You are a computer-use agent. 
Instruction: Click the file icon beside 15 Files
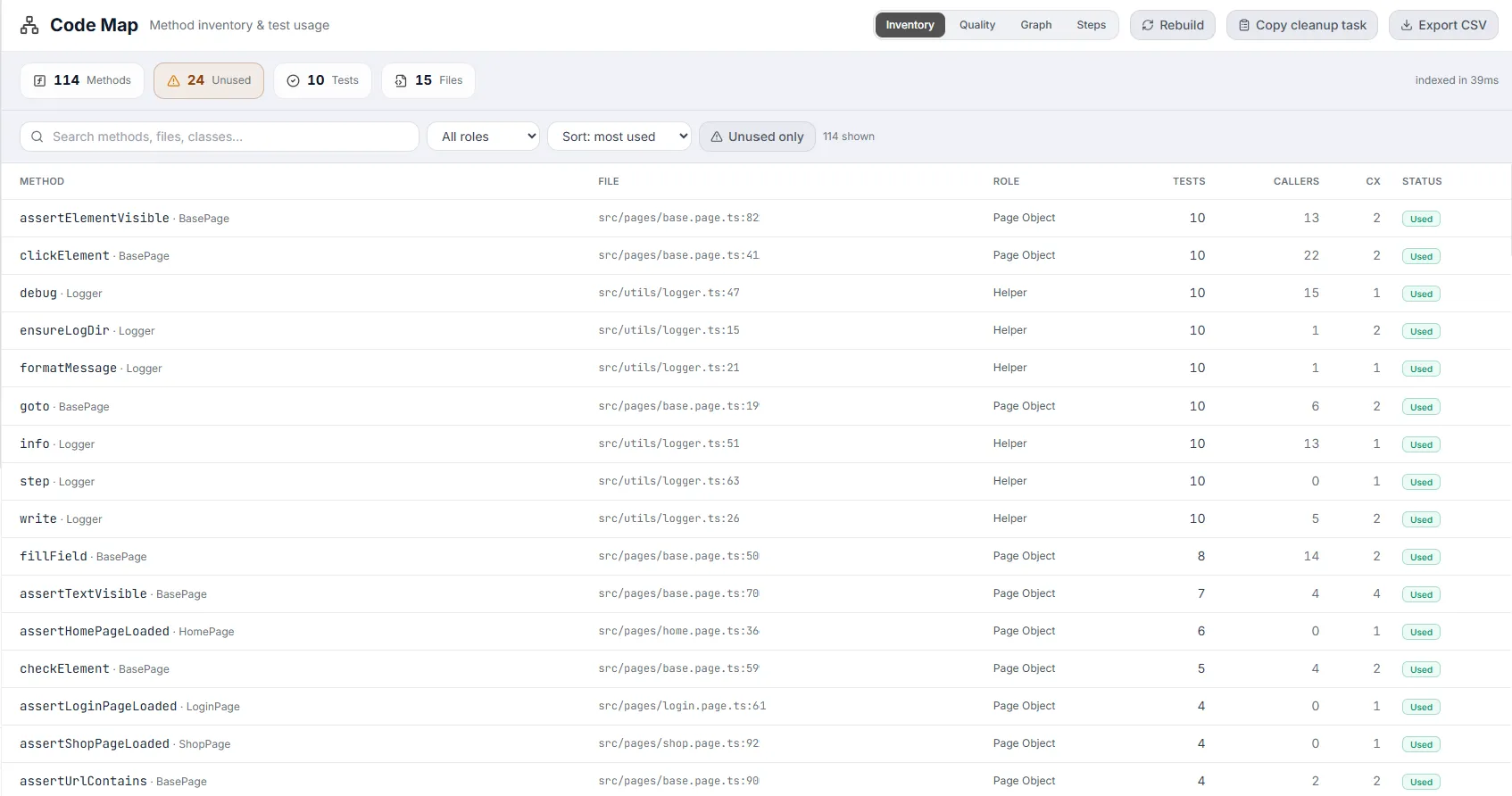pos(401,80)
